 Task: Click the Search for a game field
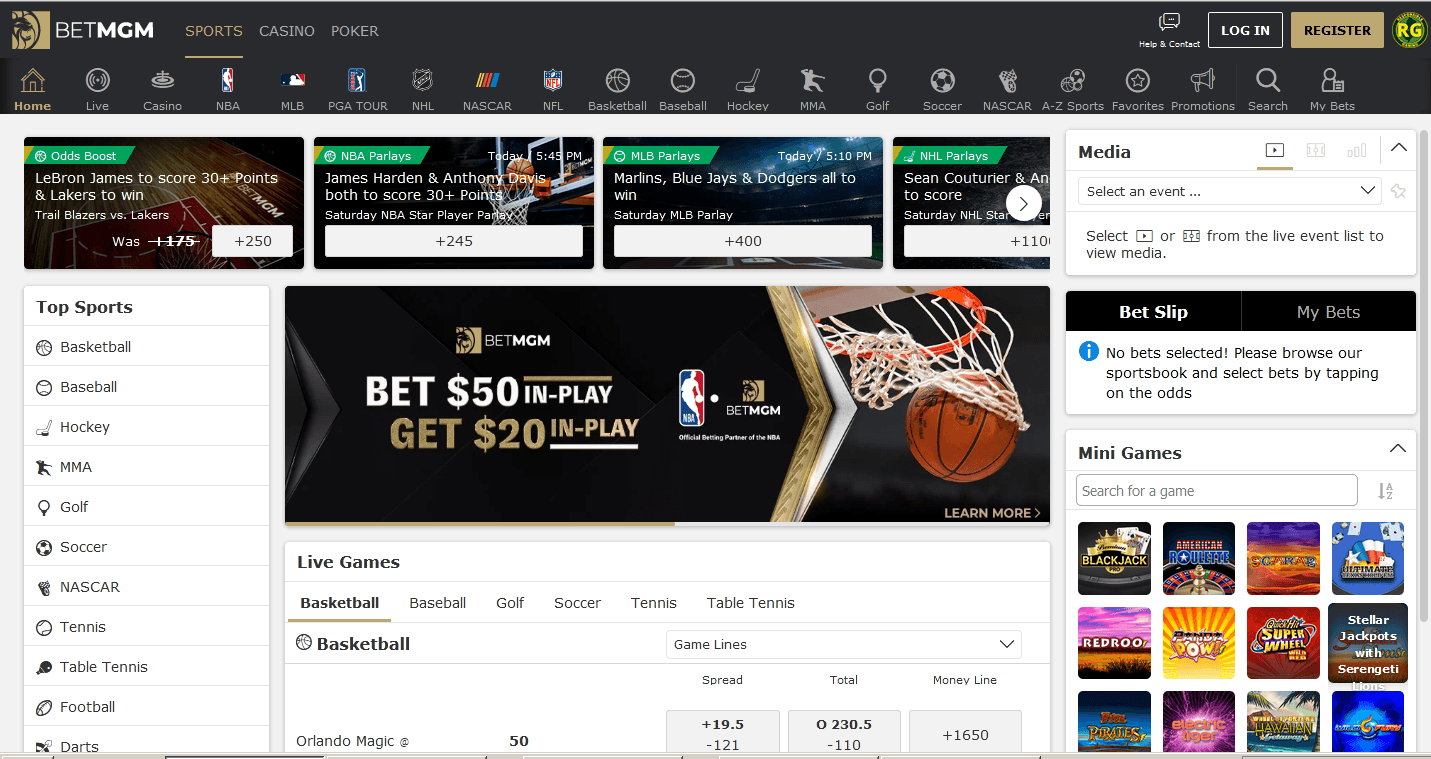1217,491
